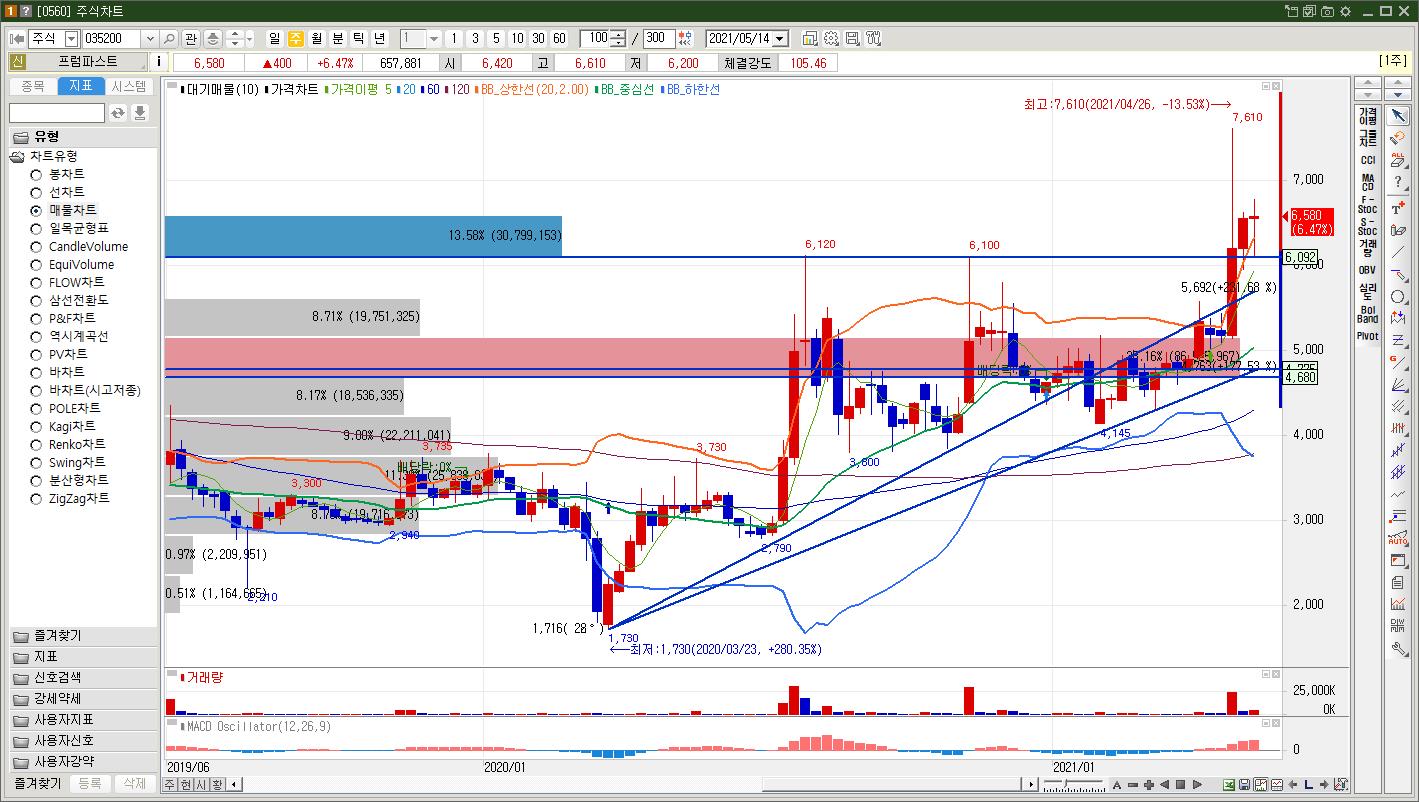Switch to minute 분 period

click(338, 39)
